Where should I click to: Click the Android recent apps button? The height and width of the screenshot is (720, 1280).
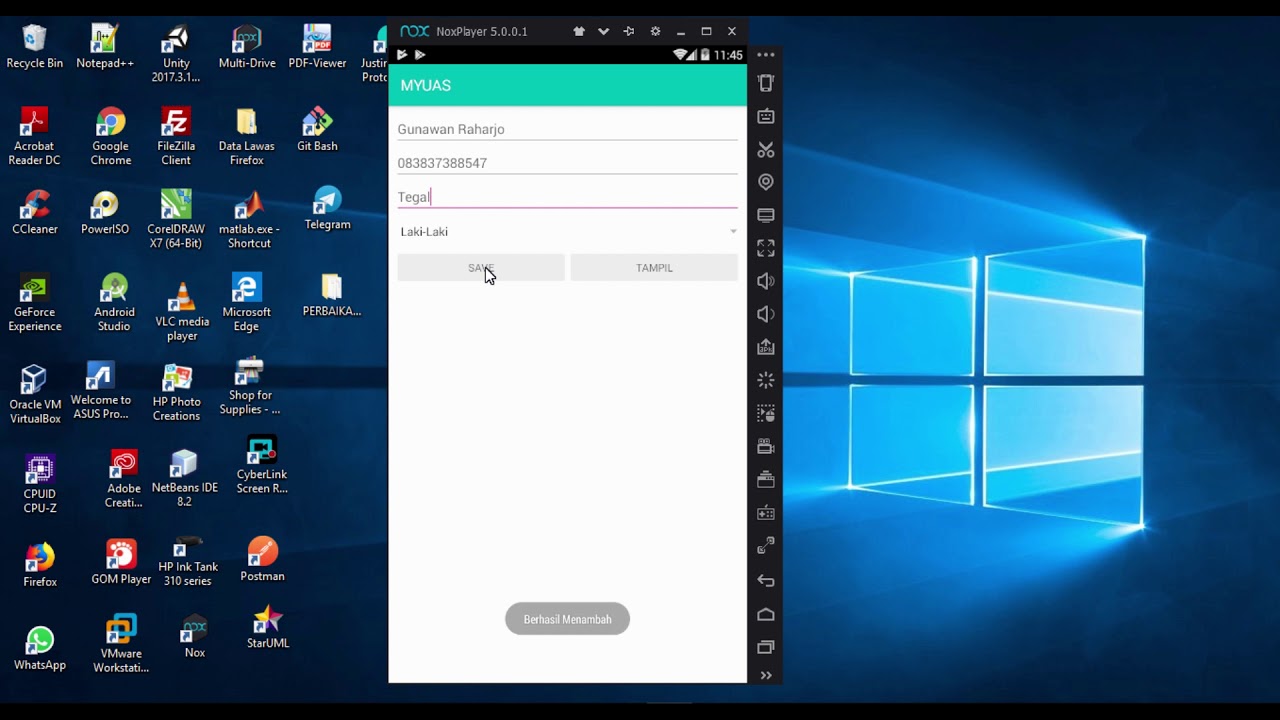coord(766,647)
